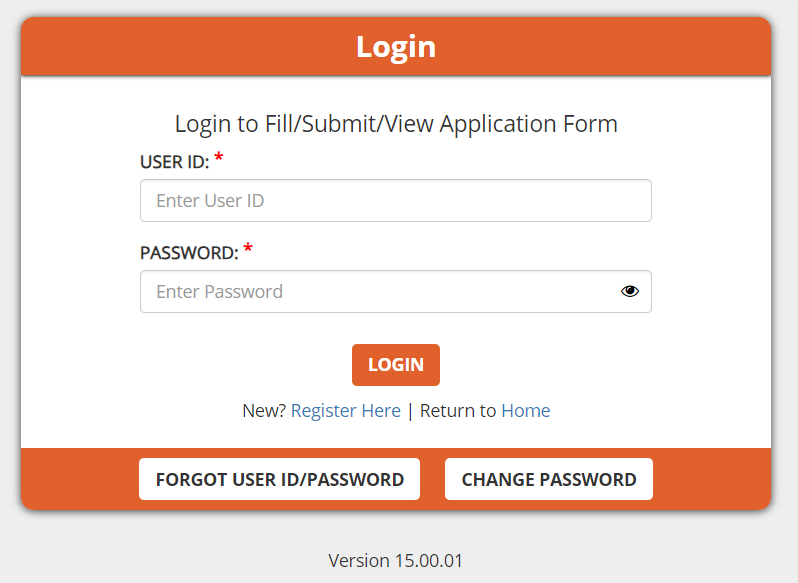Open the CHANGE PASSWORD button
The width and height of the screenshot is (798, 583).
548,479
